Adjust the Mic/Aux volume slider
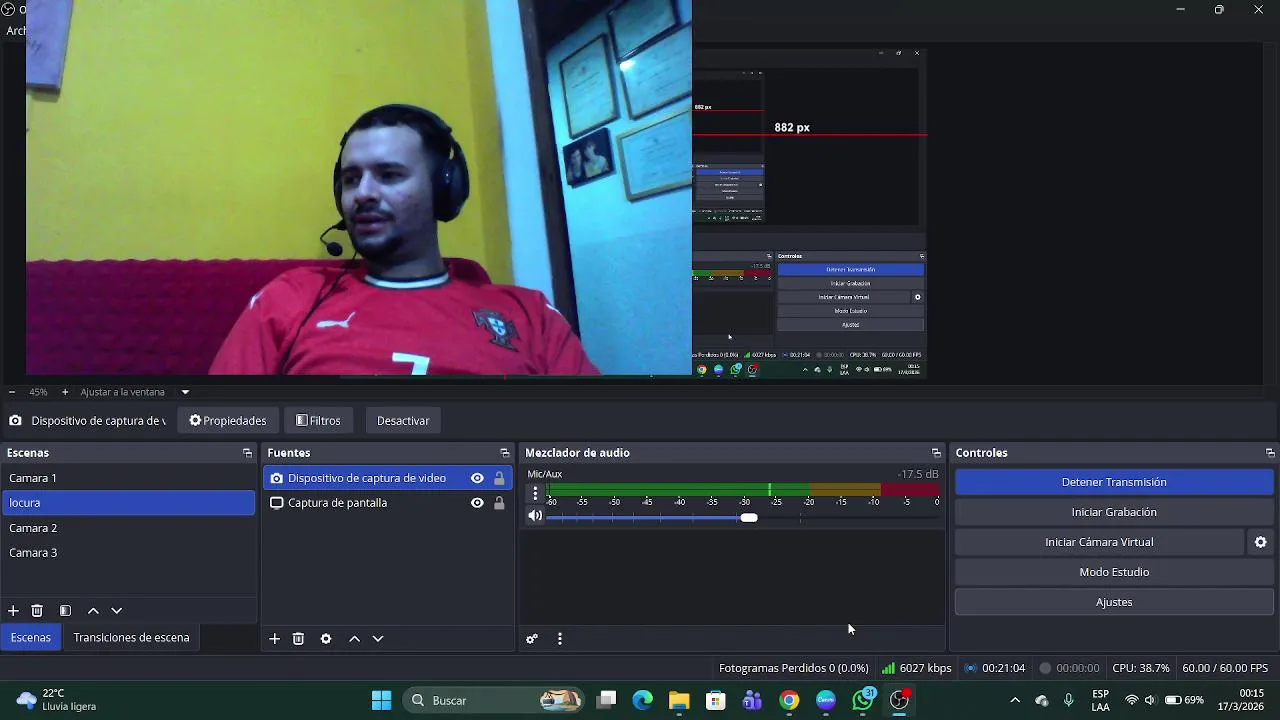This screenshot has height=720, width=1280. [x=749, y=517]
